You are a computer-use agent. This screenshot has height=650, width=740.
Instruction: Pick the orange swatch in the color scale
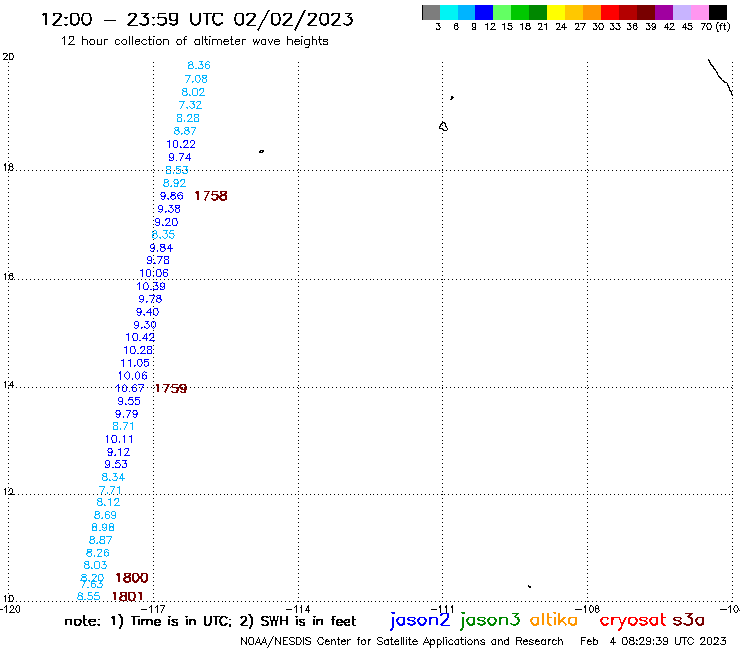(592, 12)
